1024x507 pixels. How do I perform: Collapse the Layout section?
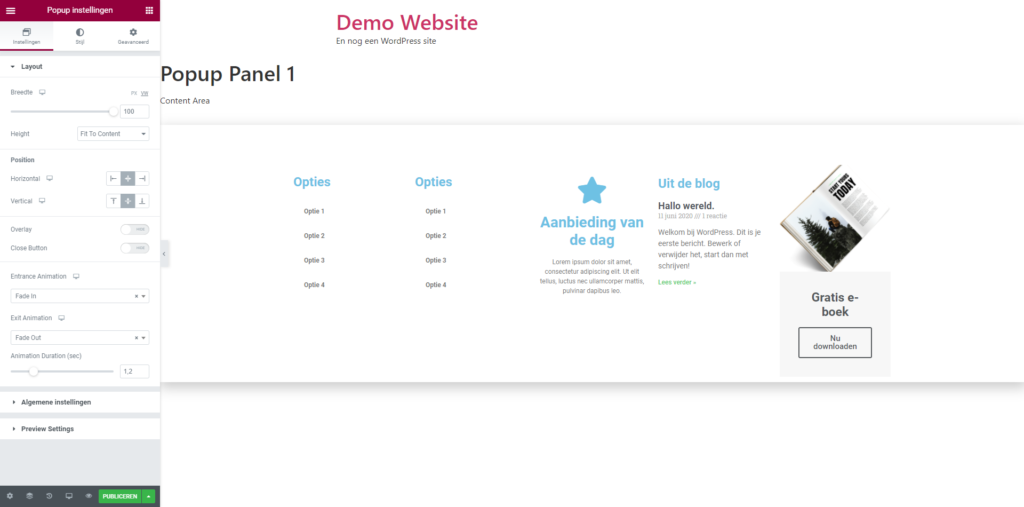[80, 67]
